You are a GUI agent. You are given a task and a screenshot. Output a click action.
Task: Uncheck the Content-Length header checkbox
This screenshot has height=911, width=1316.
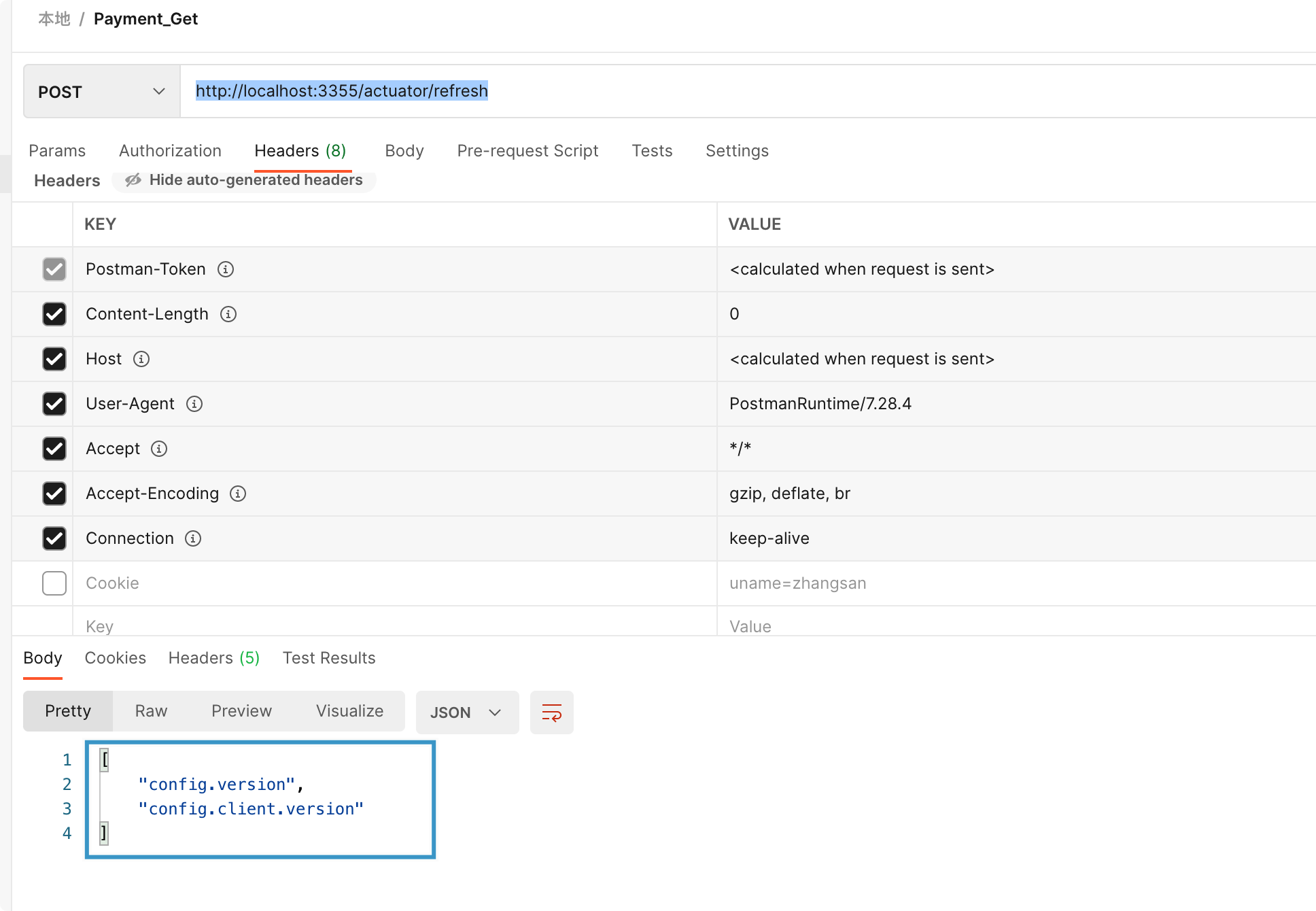[x=54, y=314]
